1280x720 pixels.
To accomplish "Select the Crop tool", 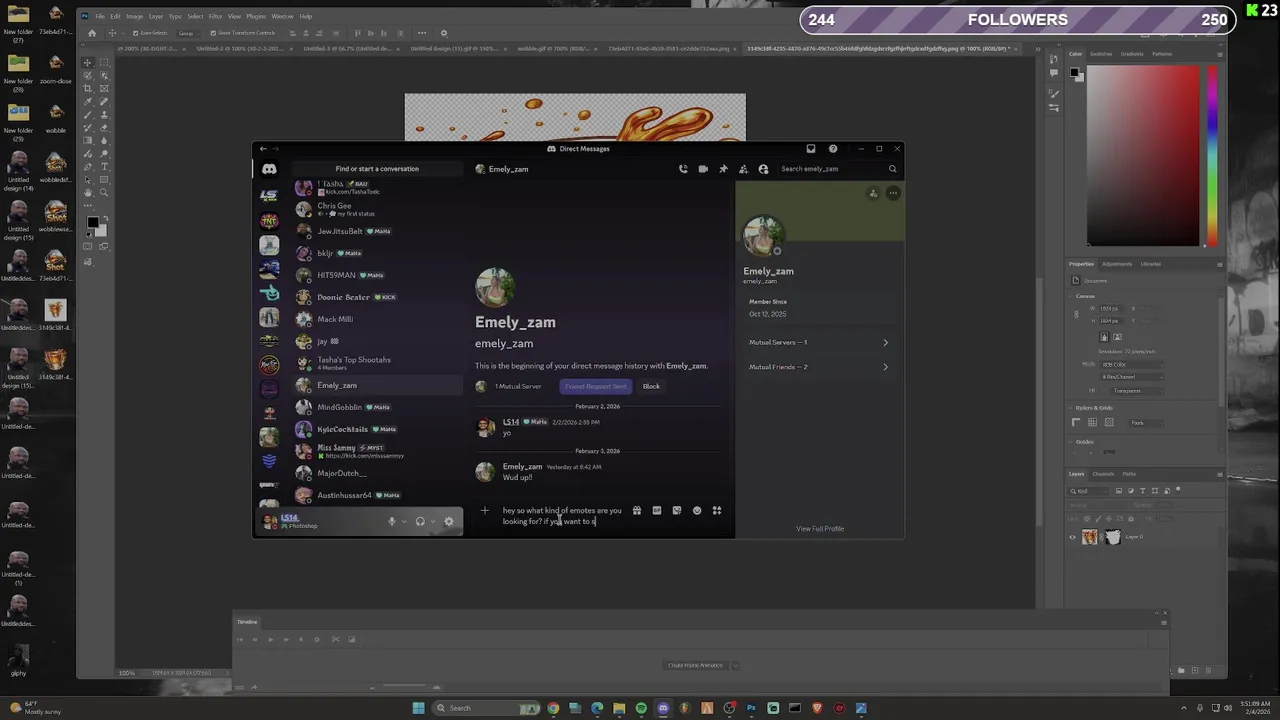I will point(88,88).
